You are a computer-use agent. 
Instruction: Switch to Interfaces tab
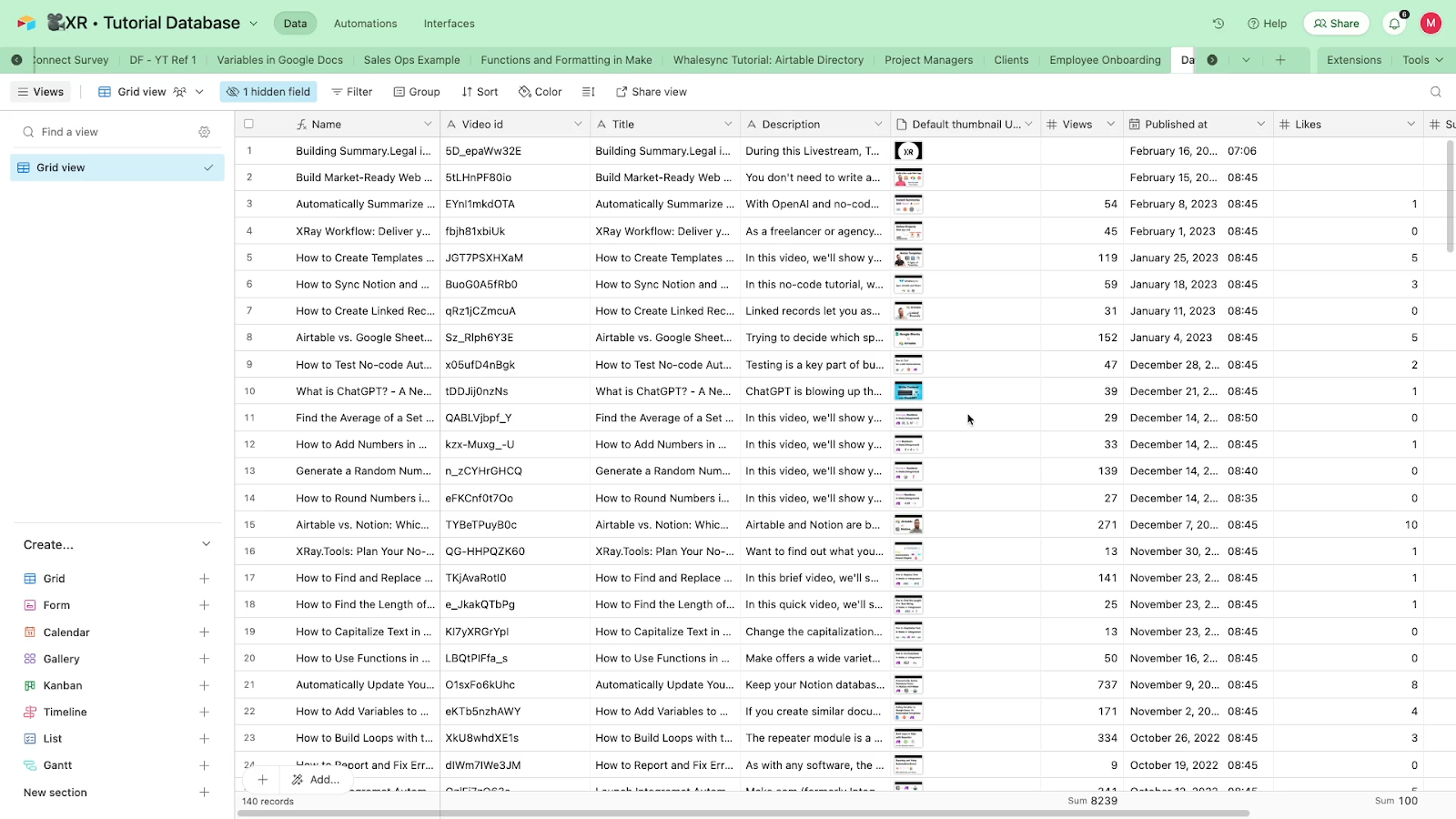point(450,24)
